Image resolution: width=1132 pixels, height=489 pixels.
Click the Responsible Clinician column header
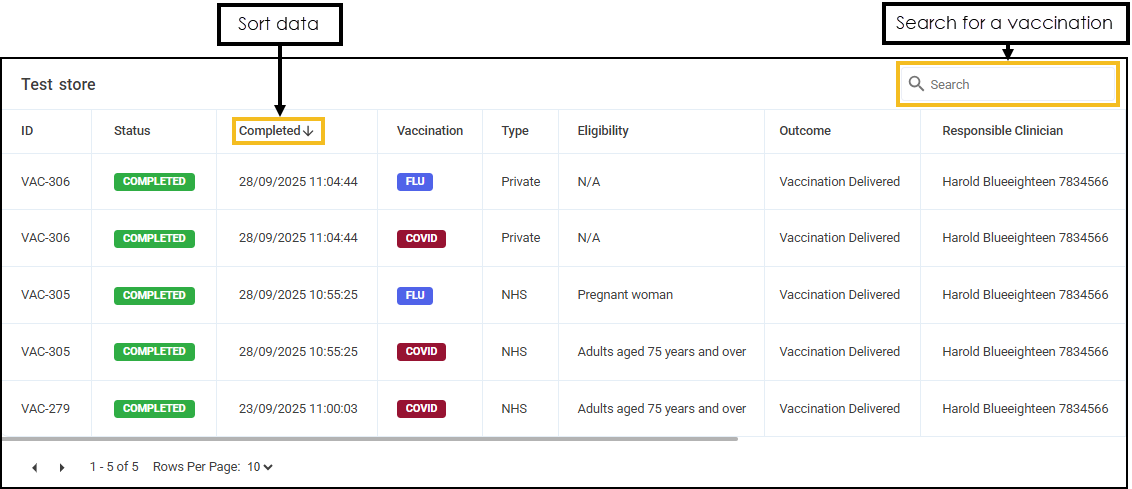1002,131
